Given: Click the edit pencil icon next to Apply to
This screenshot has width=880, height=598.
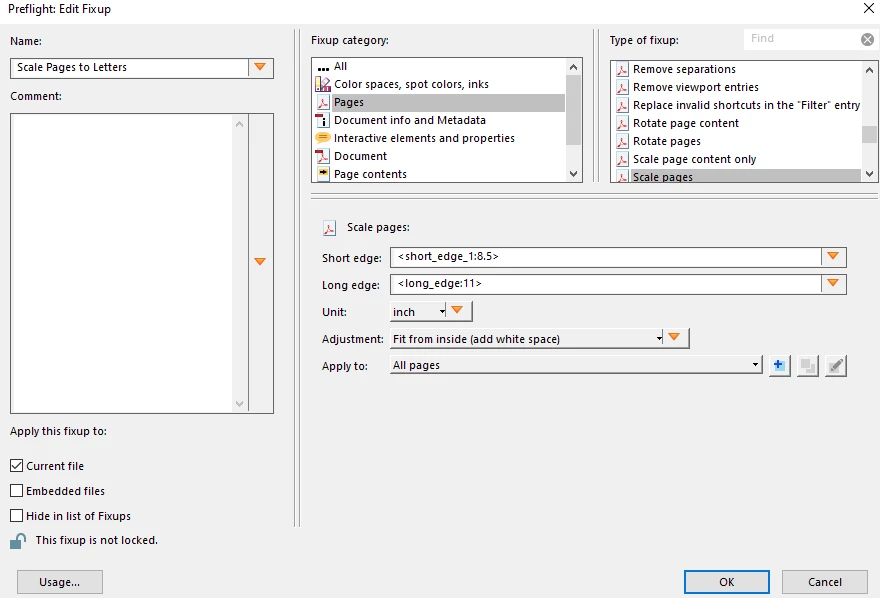Looking at the screenshot, I should point(836,366).
